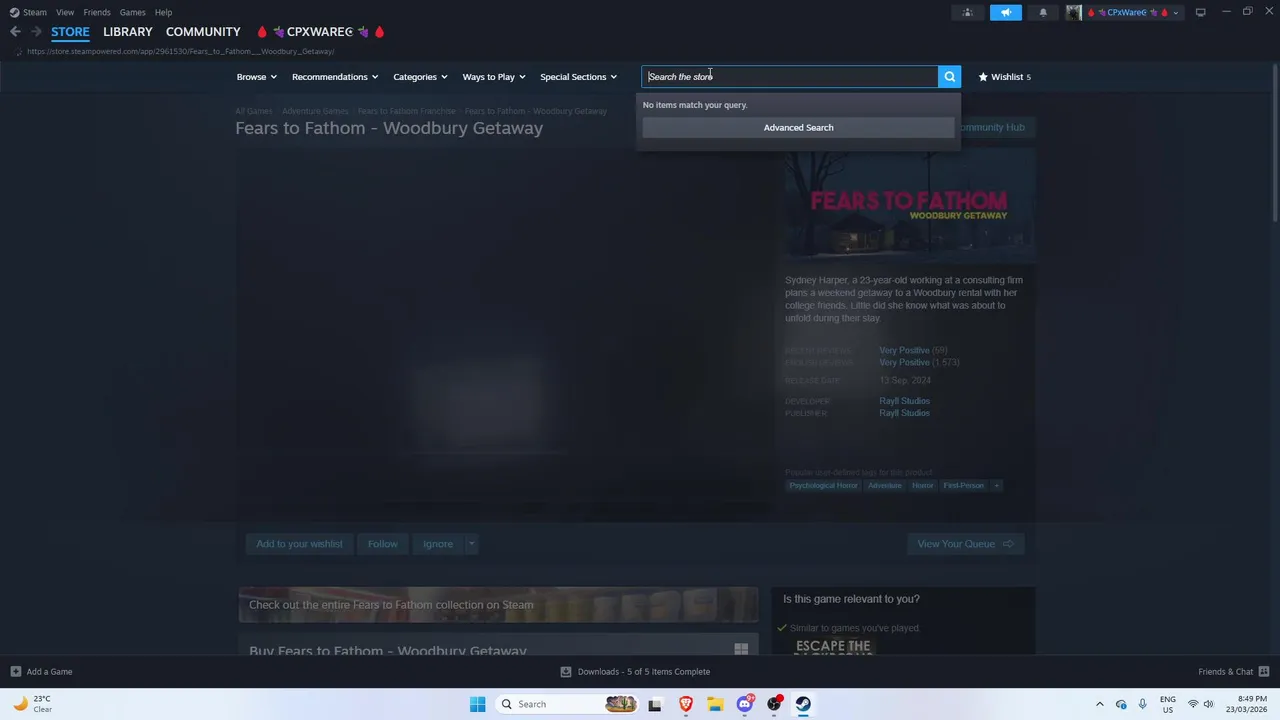
Task: Click the Horror tag
Action: (922, 485)
